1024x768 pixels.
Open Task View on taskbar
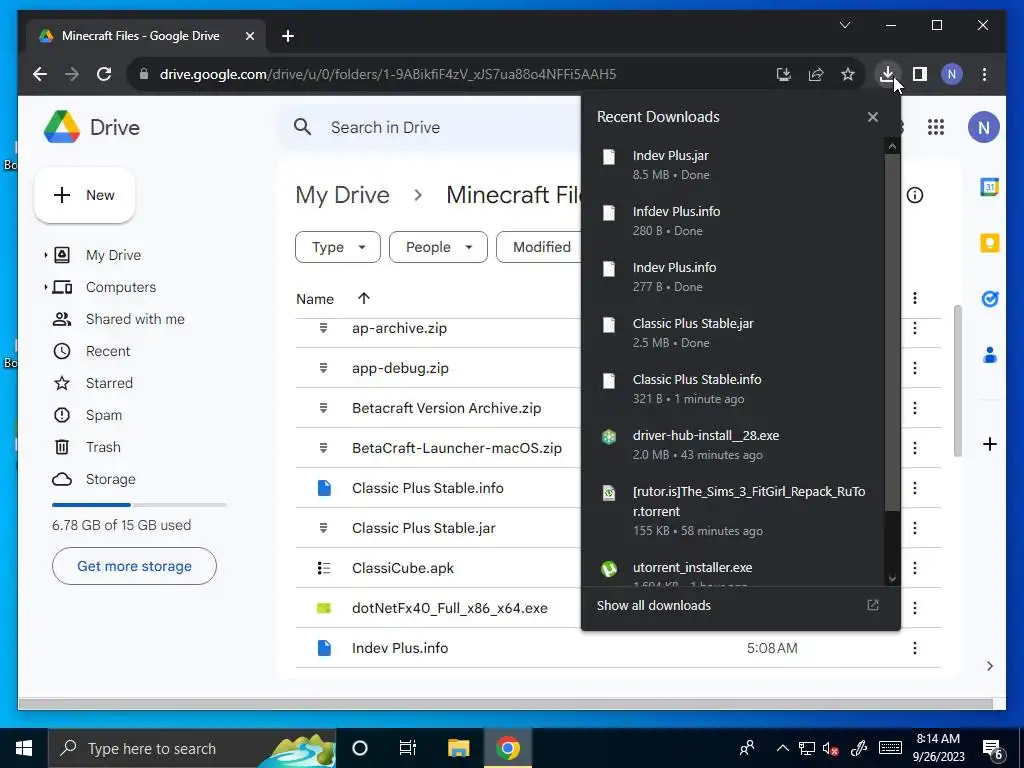coord(408,748)
